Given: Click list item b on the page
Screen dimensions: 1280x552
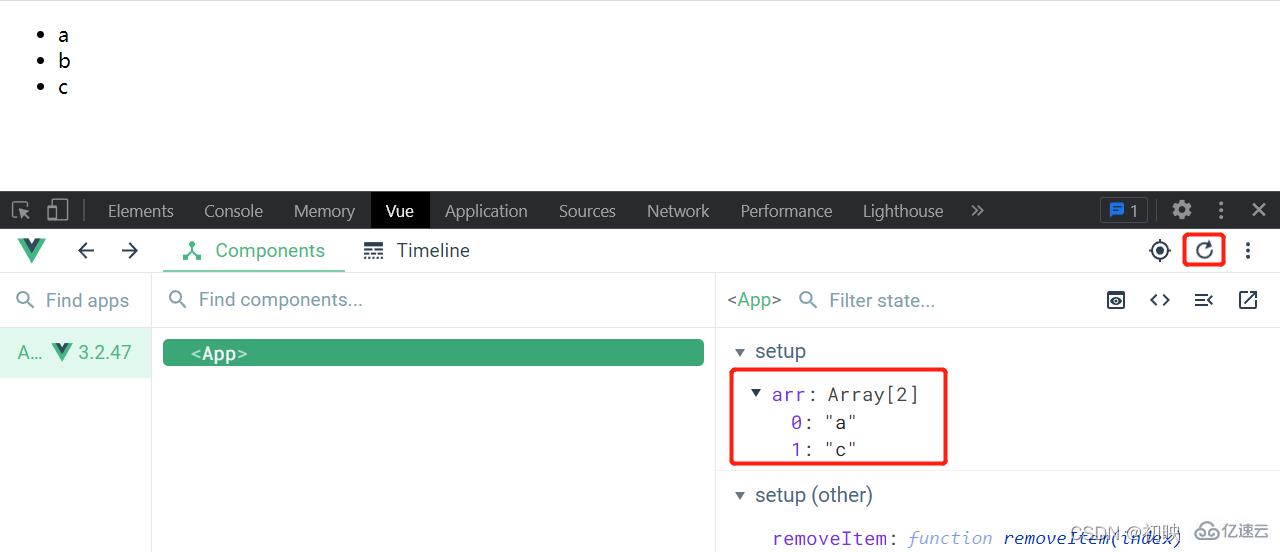Looking at the screenshot, I should [64, 61].
